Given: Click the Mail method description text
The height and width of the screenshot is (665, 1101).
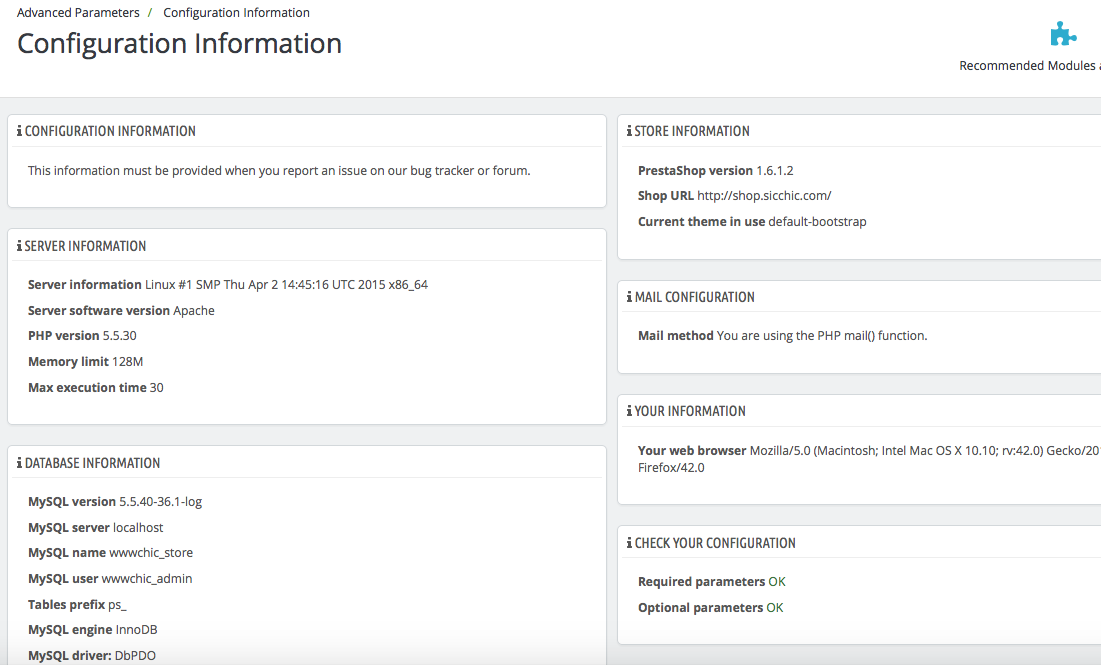Looking at the screenshot, I should pyautogui.click(x=822, y=336).
